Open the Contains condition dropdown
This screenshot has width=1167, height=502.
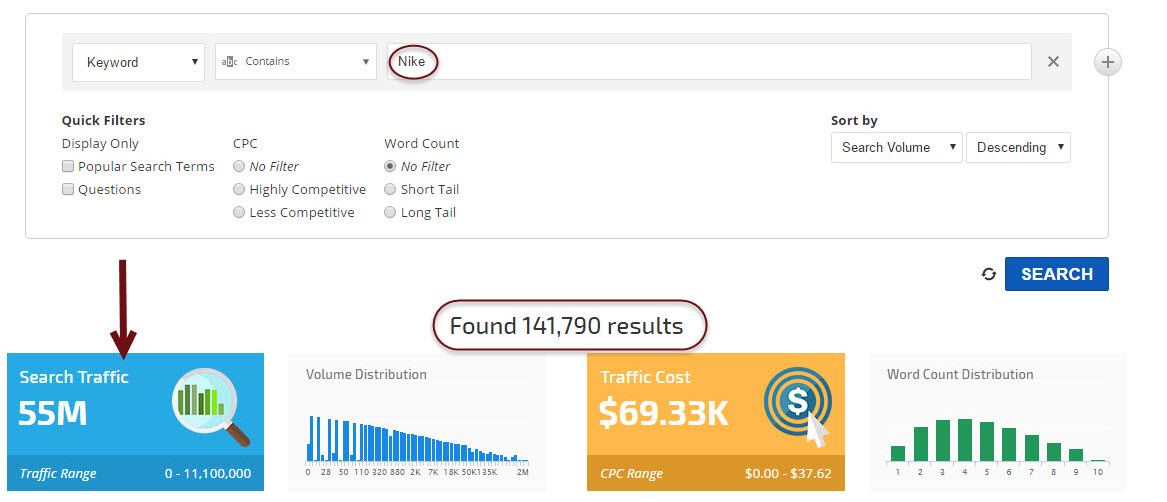click(x=295, y=62)
